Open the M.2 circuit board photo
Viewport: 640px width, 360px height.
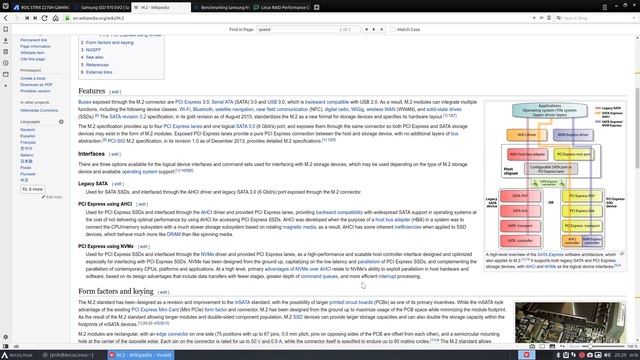[x=570, y=322]
